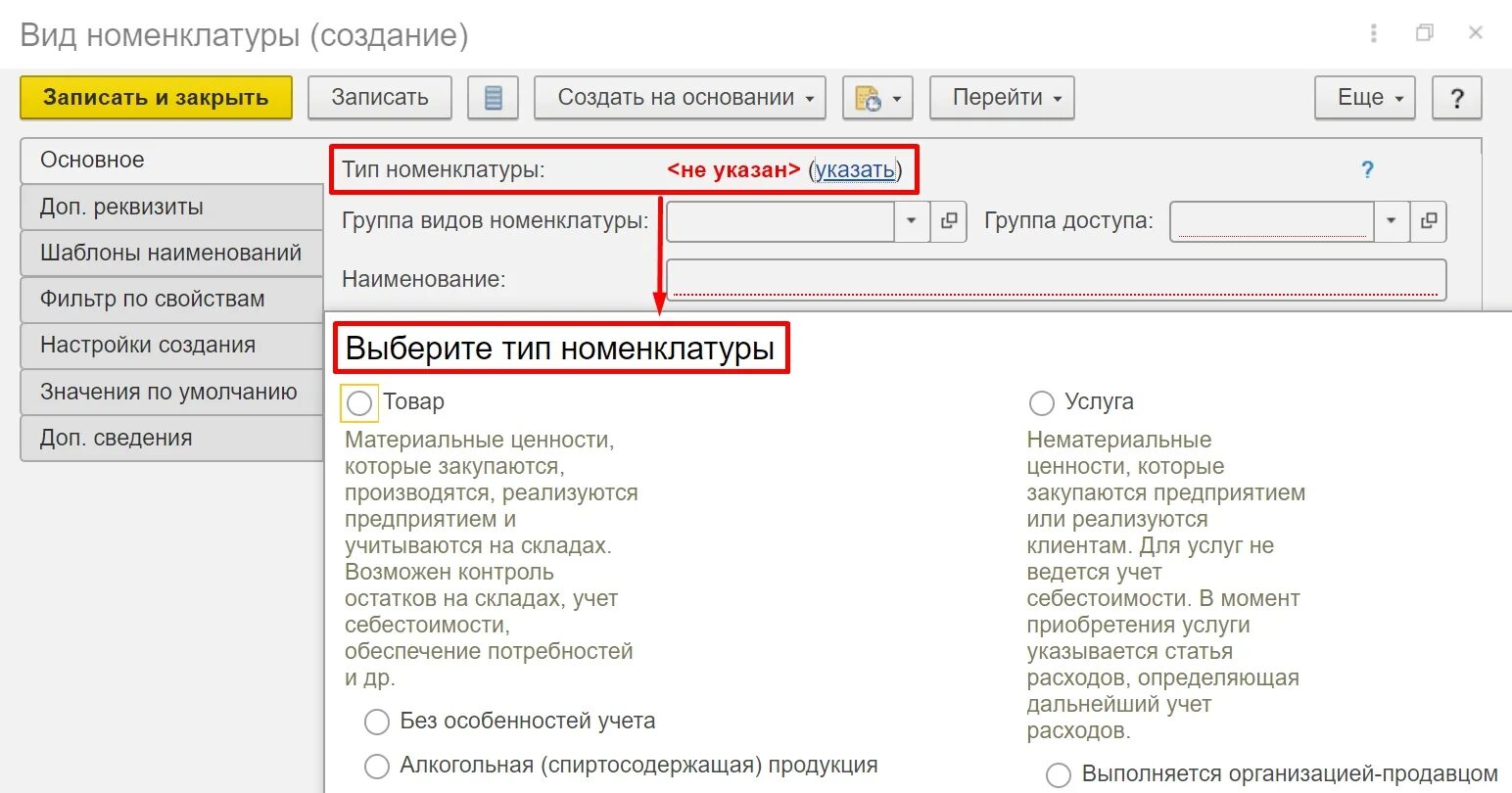Click the Тип номенклатуры: label
The height and width of the screenshot is (793, 1512).
pos(444,170)
